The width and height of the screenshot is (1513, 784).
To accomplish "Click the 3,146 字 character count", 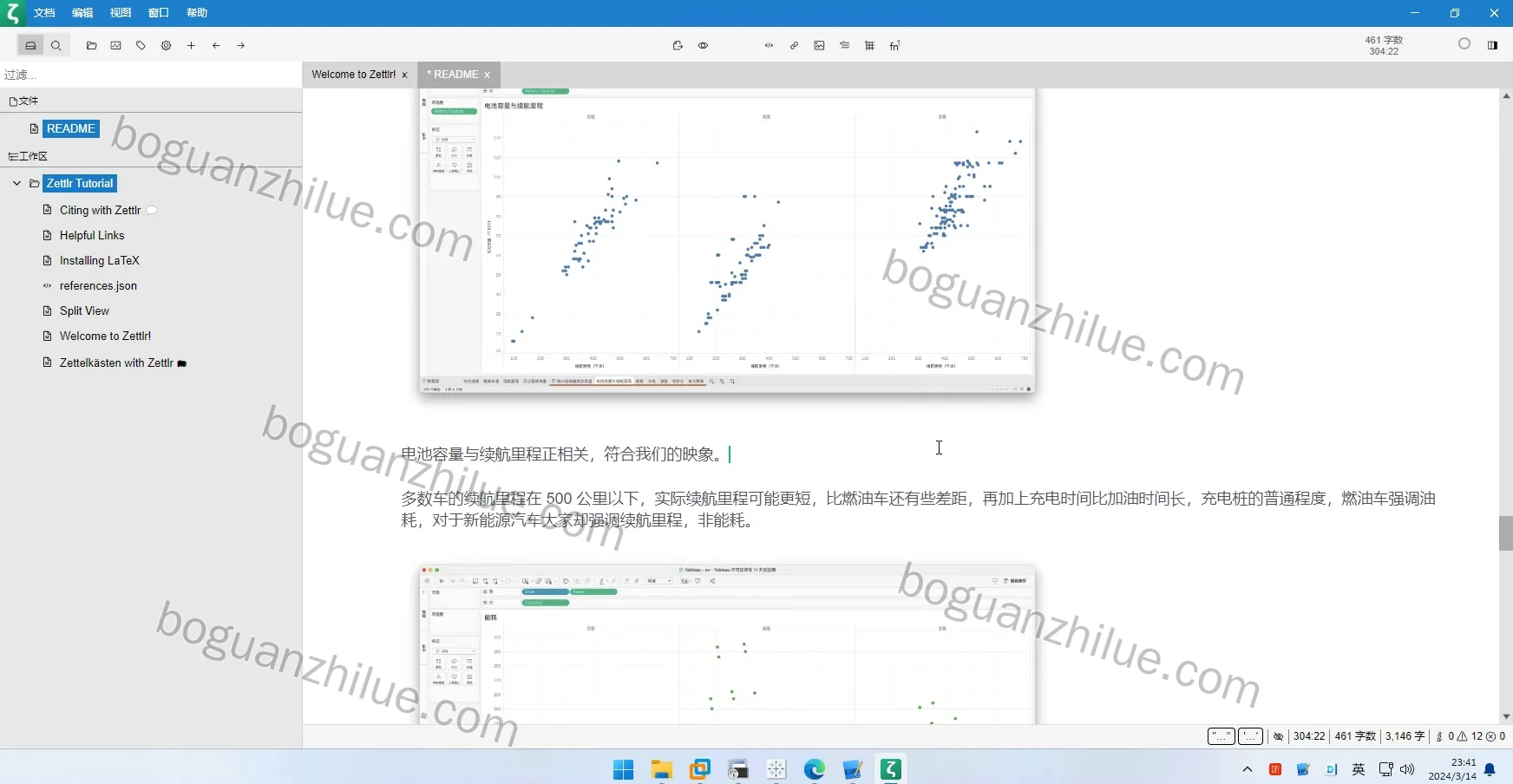I will pyautogui.click(x=1405, y=736).
